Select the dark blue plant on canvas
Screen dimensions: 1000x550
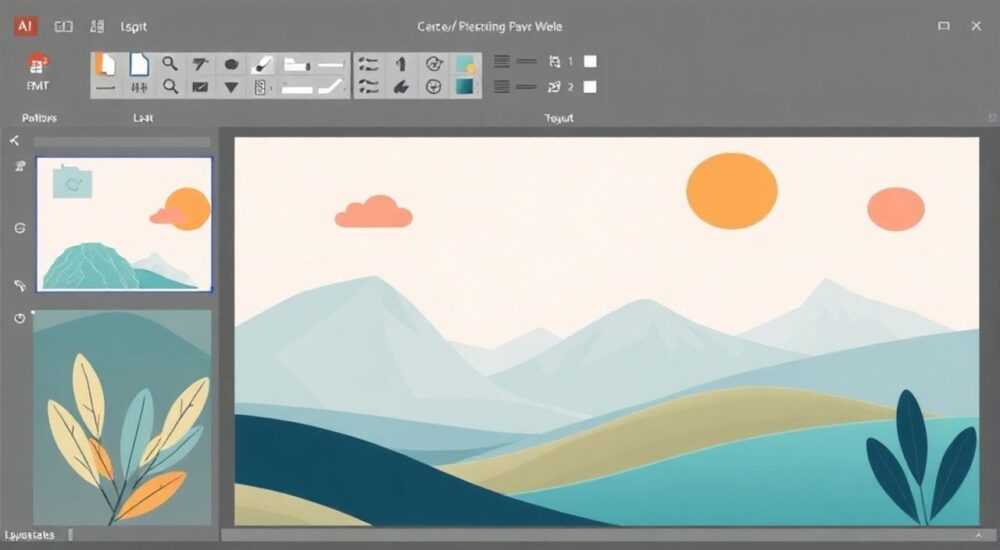922,456
